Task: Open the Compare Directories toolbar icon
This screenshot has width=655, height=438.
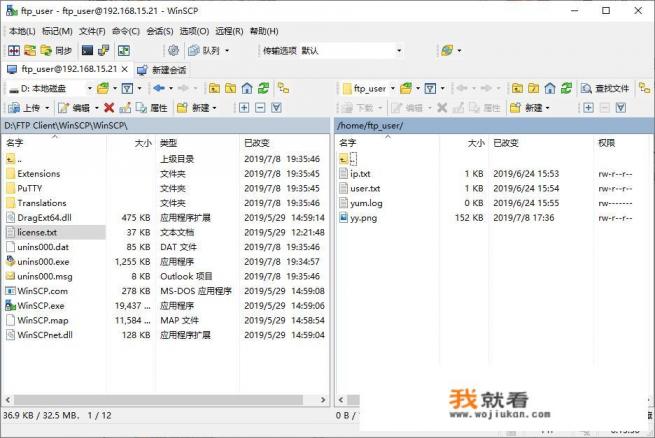Action: 14,51
